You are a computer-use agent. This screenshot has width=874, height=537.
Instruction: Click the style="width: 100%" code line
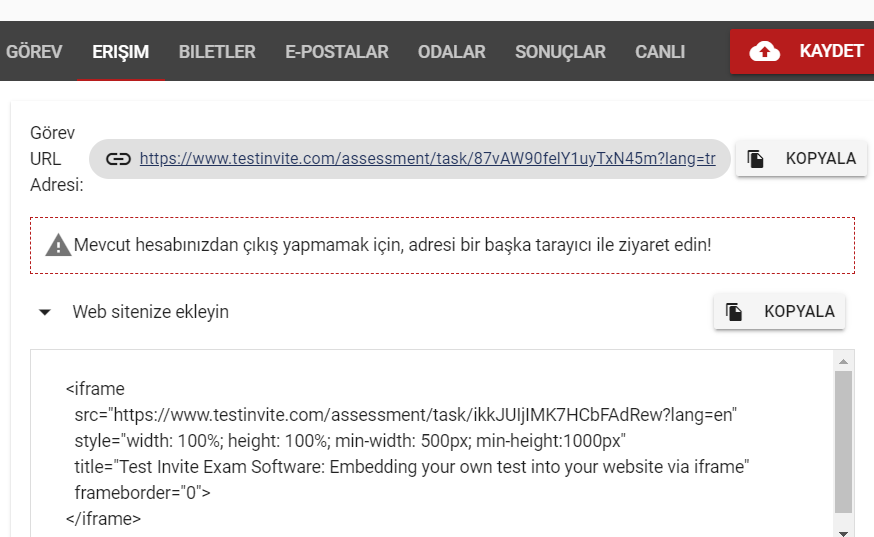pos(350,441)
